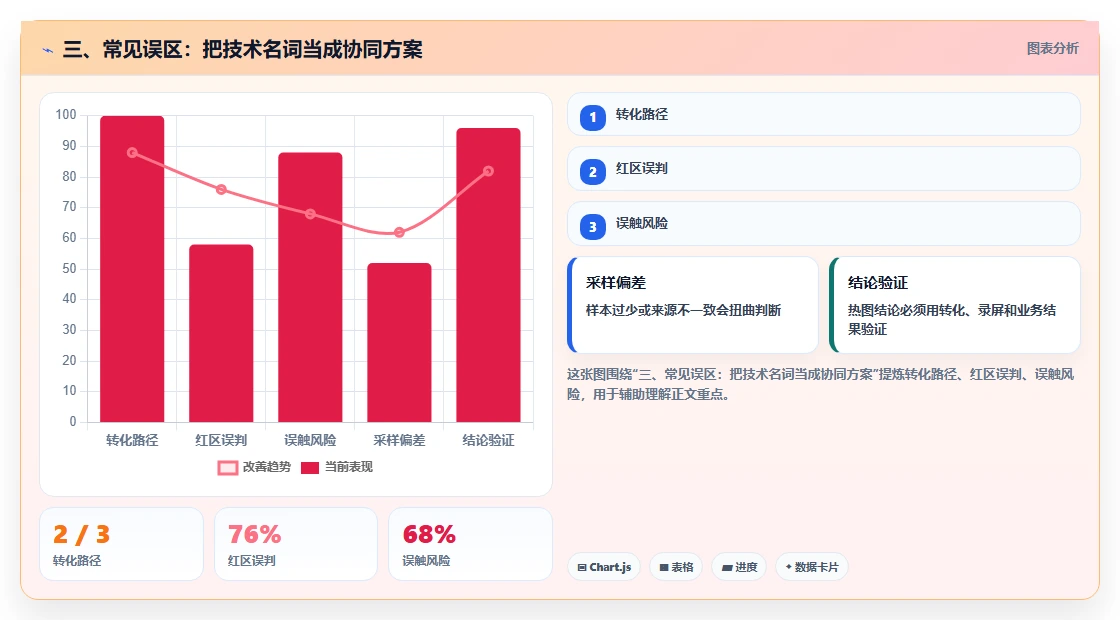Click the 结论验证 x-axis label
The image size is (1120, 620).
tap(489, 441)
